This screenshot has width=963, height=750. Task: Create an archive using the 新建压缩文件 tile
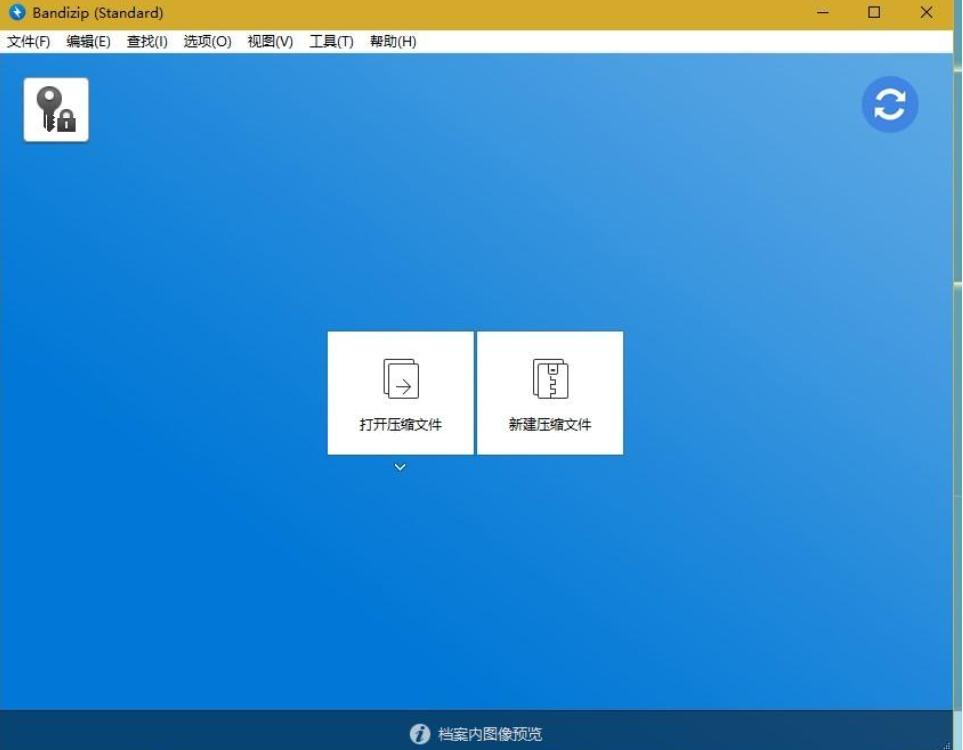click(x=549, y=392)
